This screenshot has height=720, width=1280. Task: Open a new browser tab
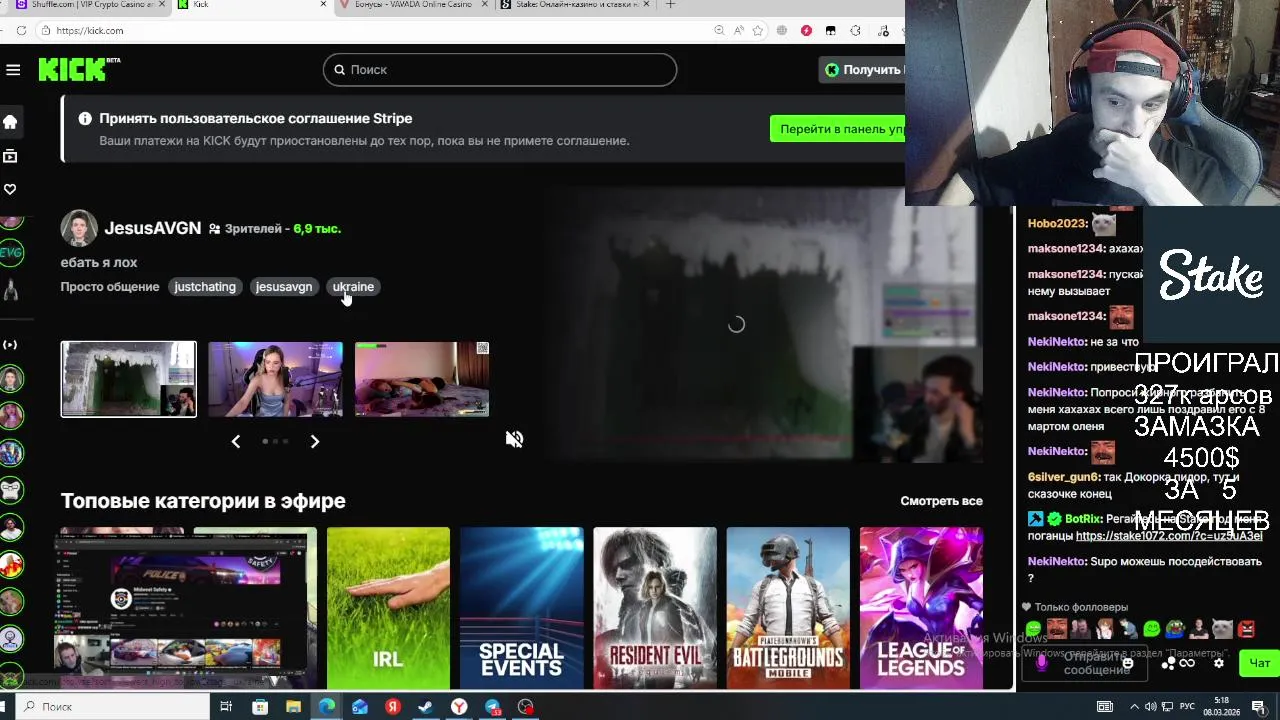click(670, 4)
